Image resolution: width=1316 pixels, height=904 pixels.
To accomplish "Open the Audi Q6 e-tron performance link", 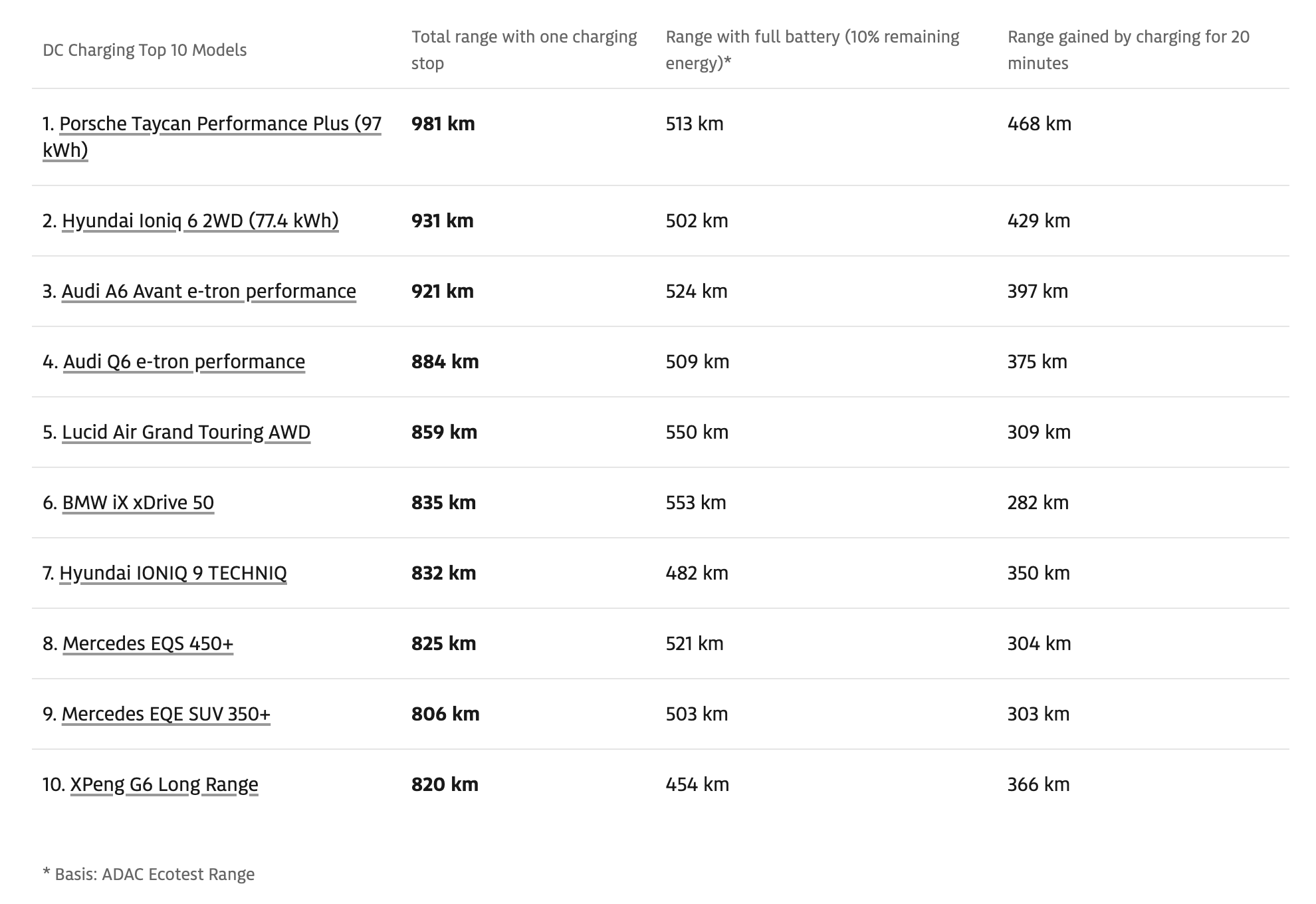I will [184, 362].
